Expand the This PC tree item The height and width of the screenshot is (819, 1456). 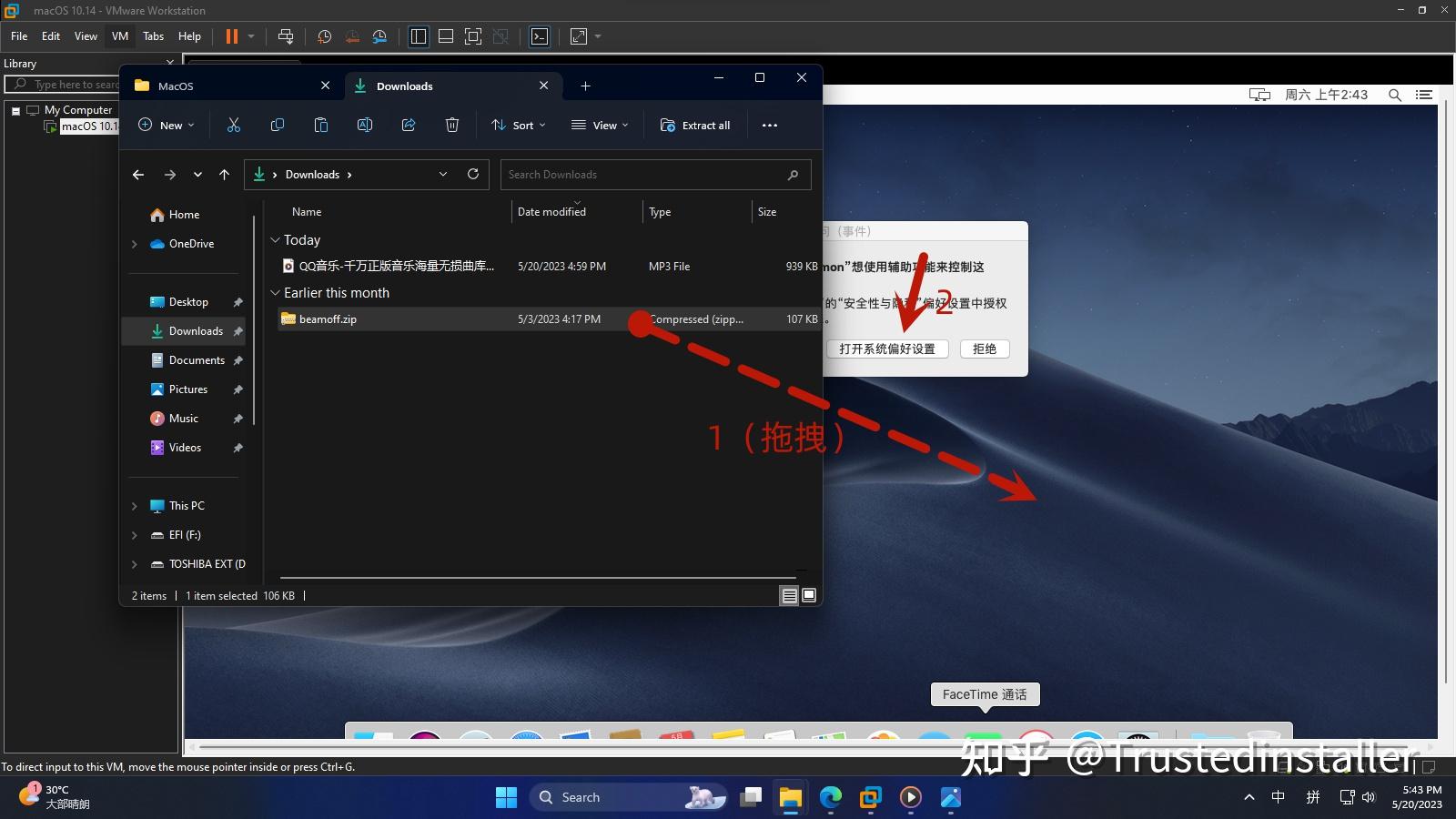pyautogui.click(x=134, y=505)
